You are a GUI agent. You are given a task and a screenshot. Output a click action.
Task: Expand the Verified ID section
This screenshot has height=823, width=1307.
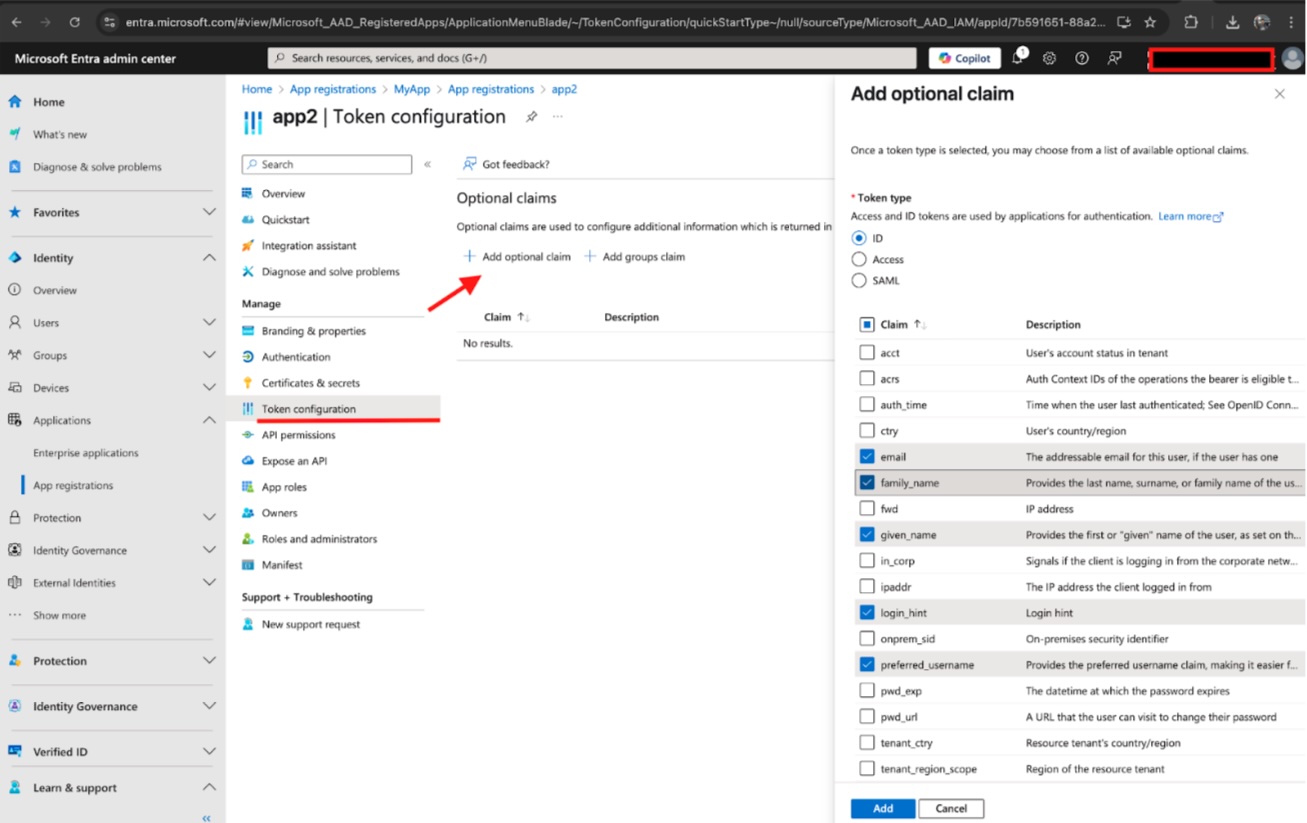[x=209, y=752]
